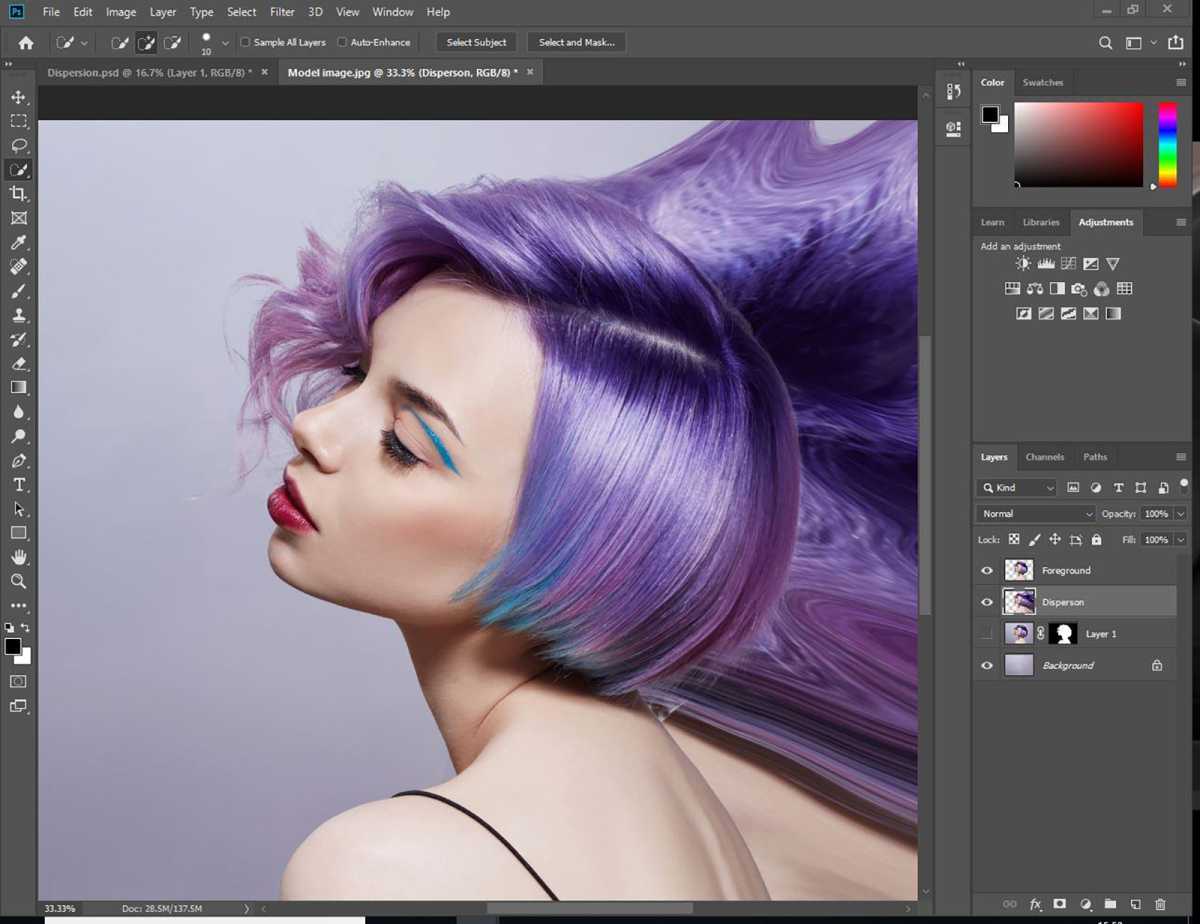Turn on Auto-Enhance
The width and height of the screenshot is (1200, 924).
point(344,42)
